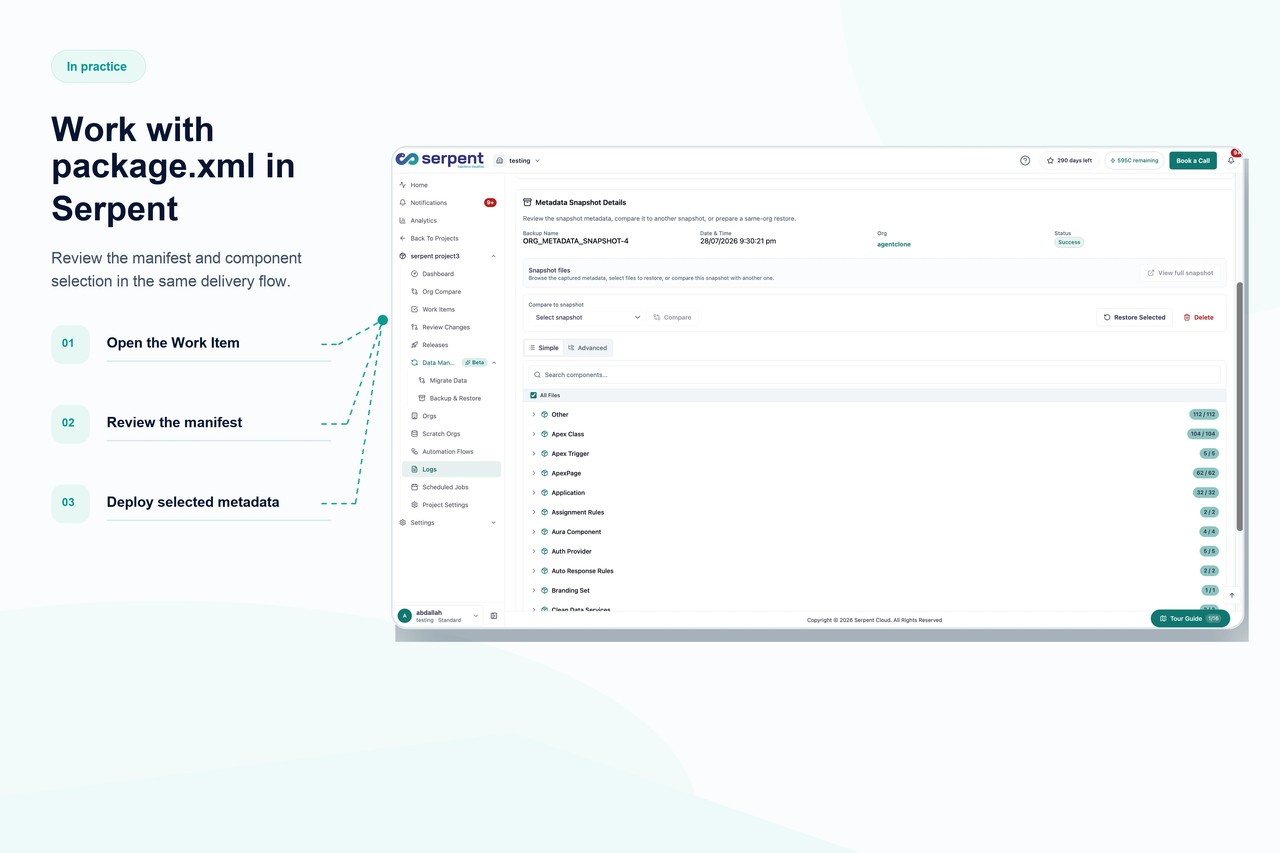Screen dimensions: 1280x853
Task: Open the agentclone org link
Action: pos(894,244)
